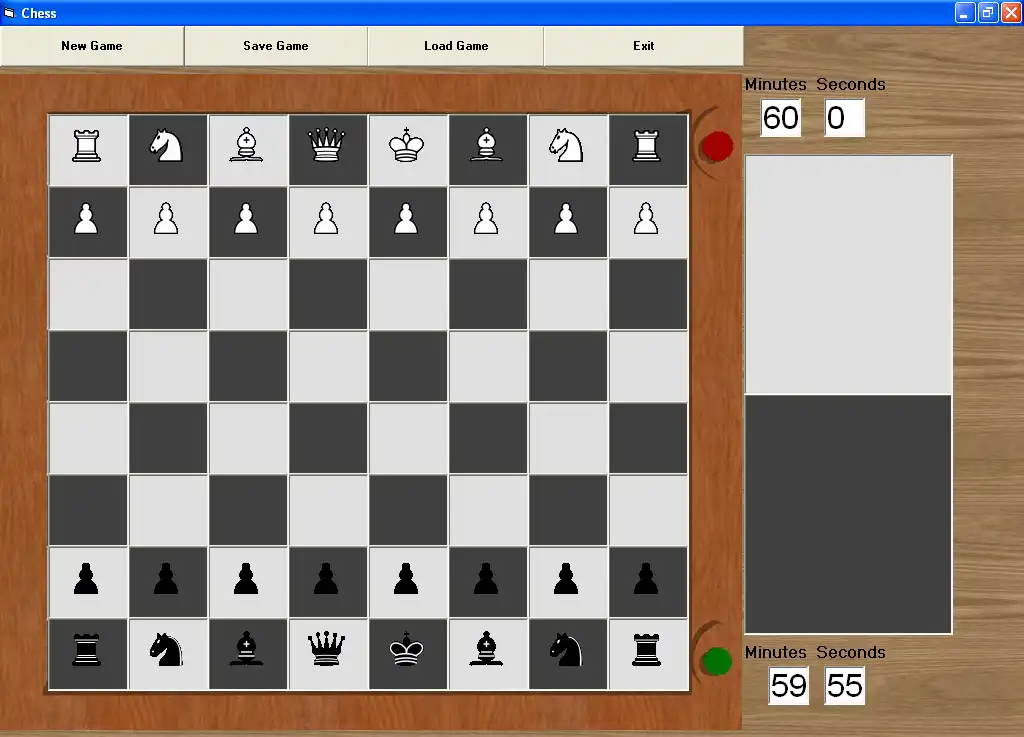Click the top timer seconds field showing 0
Image resolution: width=1024 pixels, height=737 pixels.
[x=844, y=118]
